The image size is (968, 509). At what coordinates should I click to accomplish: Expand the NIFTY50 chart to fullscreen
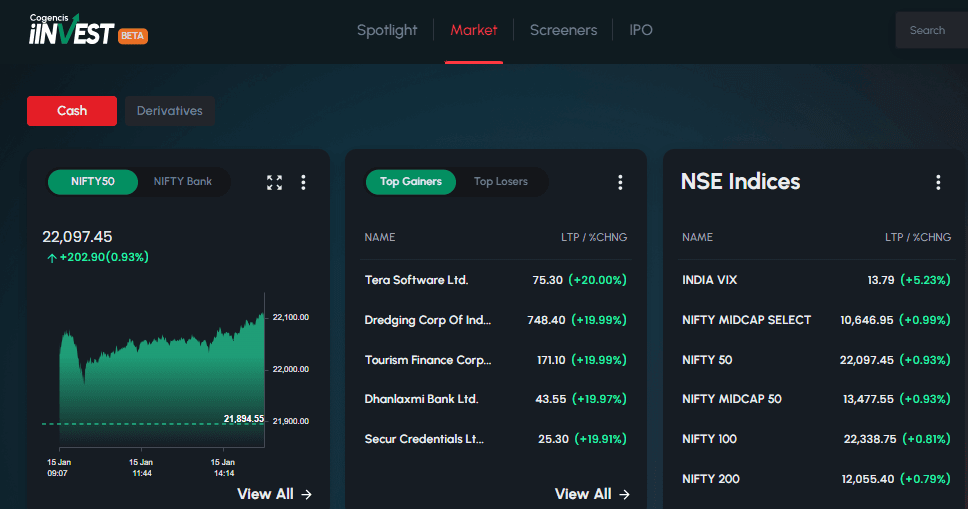tap(274, 182)
